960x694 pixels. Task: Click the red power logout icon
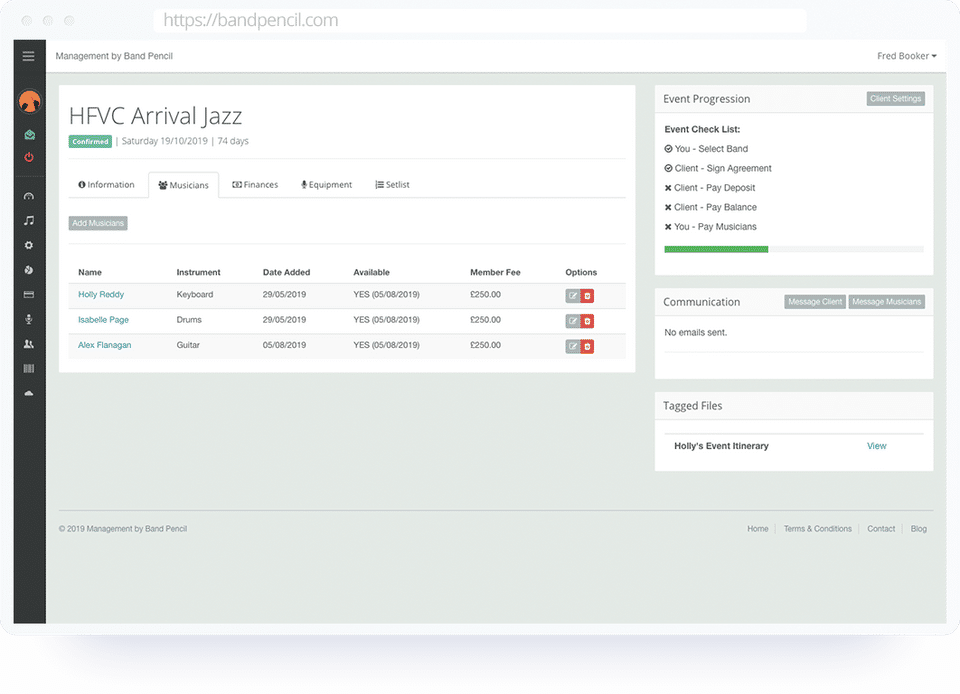(x=29, y=157)
